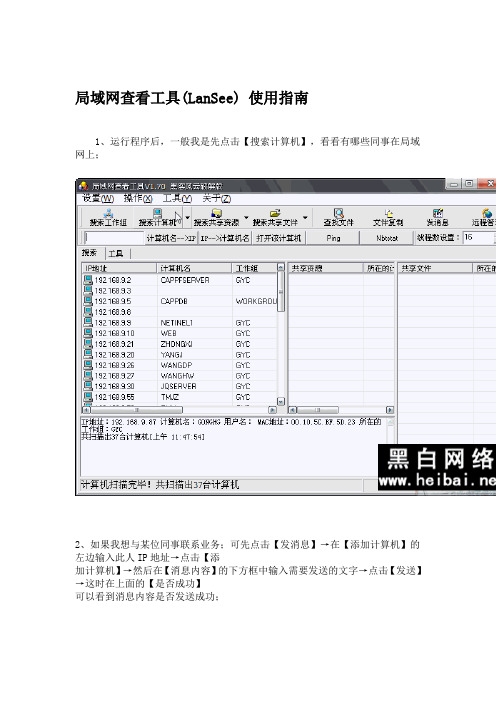Image resolution: width=496 pixels, height=702 pixels.
Task: Select the ZHONGXJ computer name cell
Action: [176, 344]
